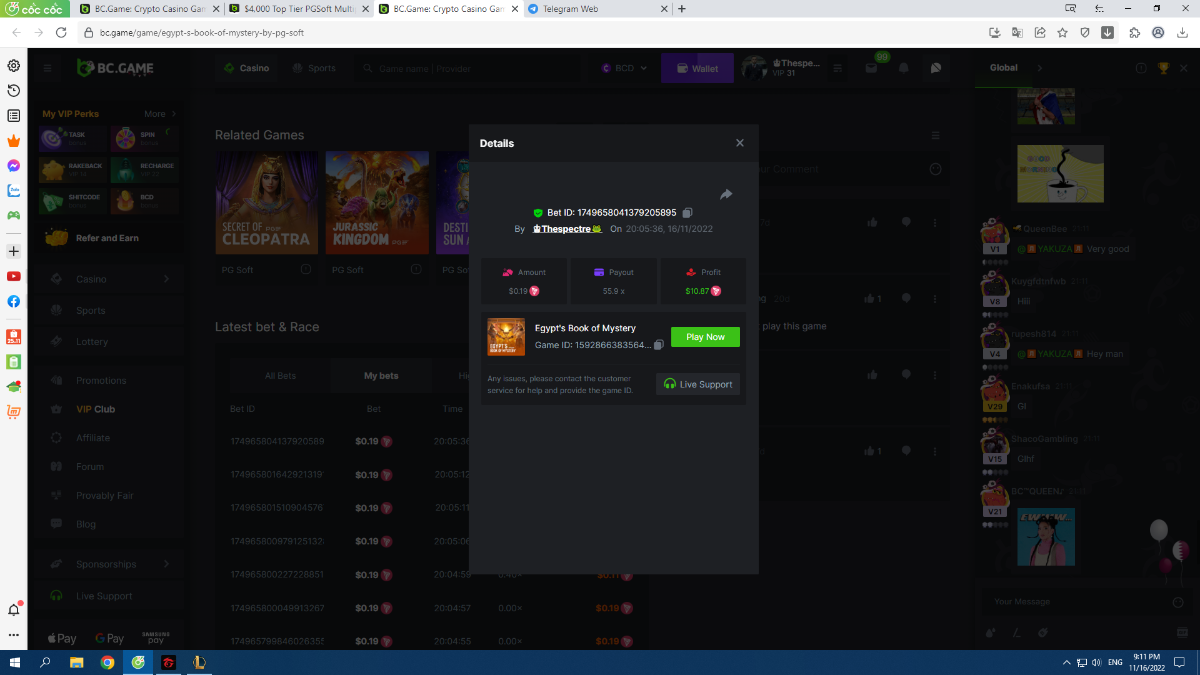Open Live Support from the details dialog
The width and height of the screenshot is (1200, 675).
pyautogui.click(x=698, y=384)
